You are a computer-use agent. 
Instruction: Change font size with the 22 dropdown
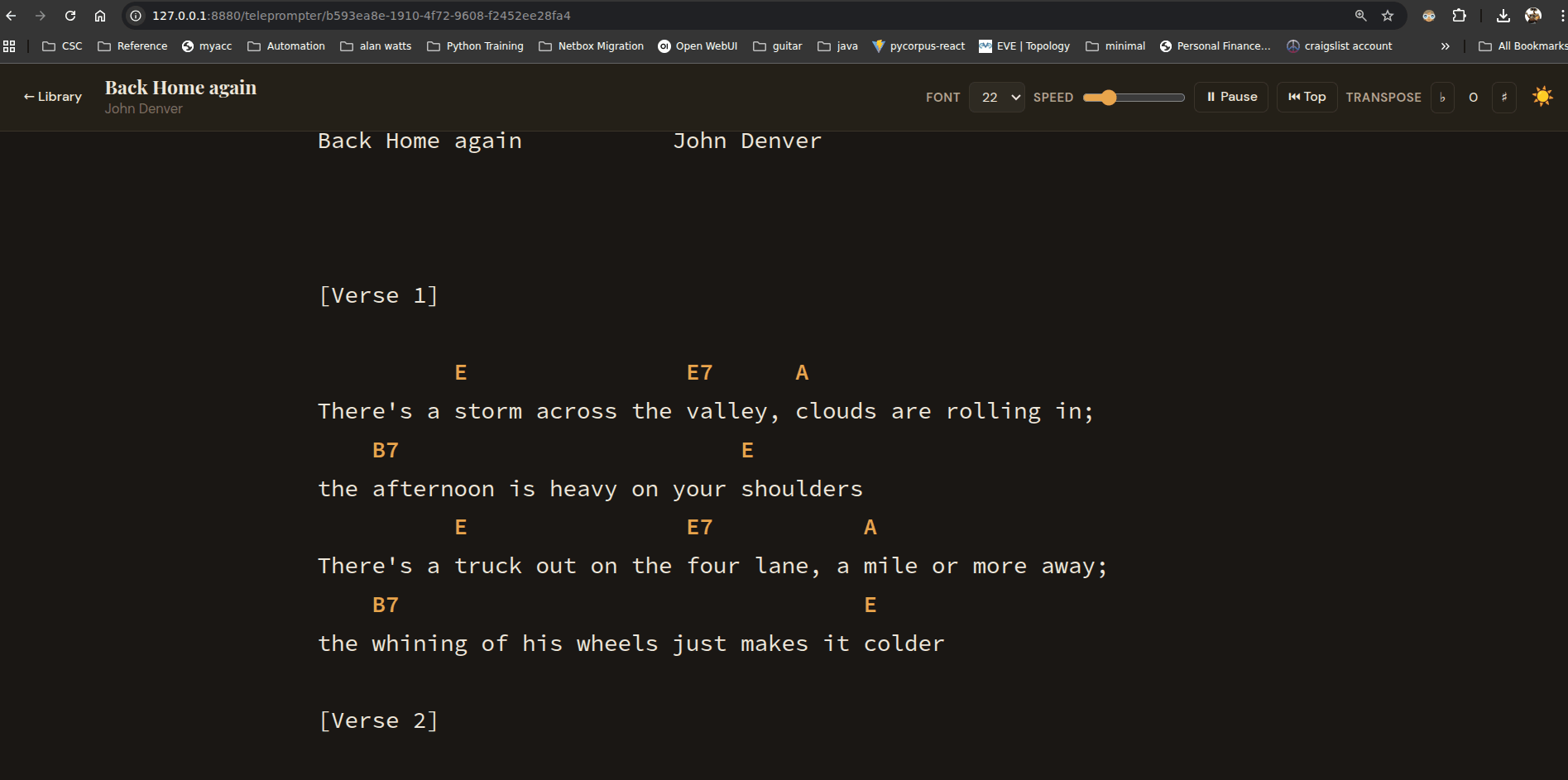[x=997, y=97]
